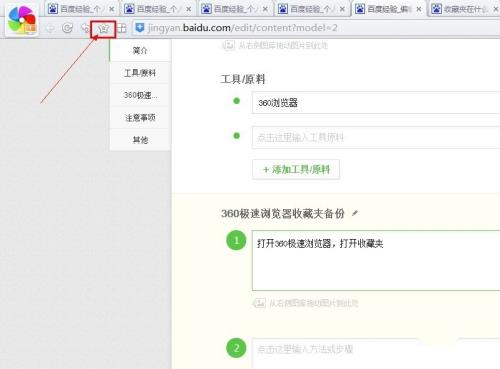This screenshot has width=500, height=369.
Task: Click the step 2 点击这里输入方法或步骤 box
Action: coord(376,353)
